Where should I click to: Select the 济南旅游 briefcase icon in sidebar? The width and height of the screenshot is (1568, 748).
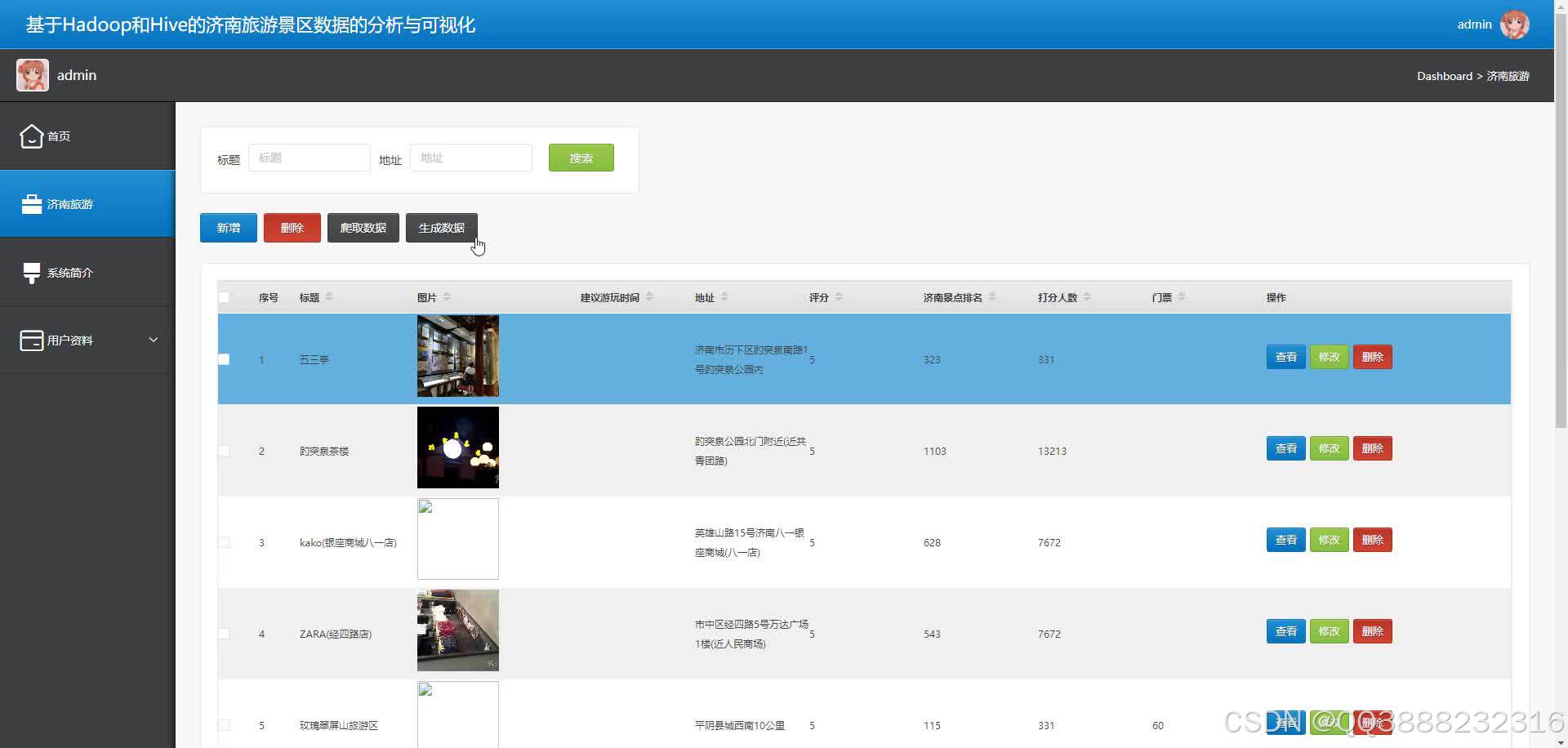32,203
